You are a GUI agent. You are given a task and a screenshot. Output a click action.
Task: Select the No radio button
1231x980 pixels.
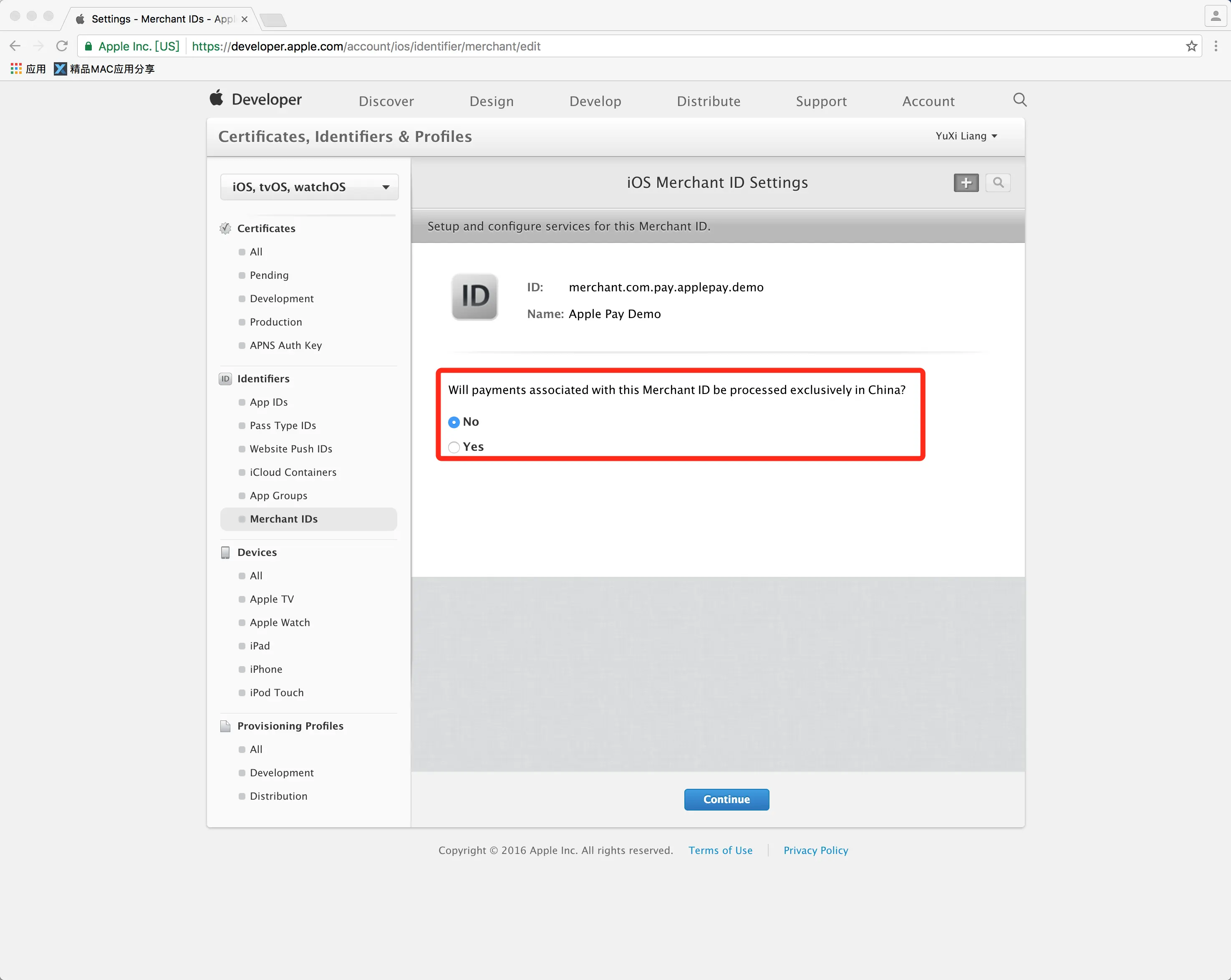tap(454, 422)
